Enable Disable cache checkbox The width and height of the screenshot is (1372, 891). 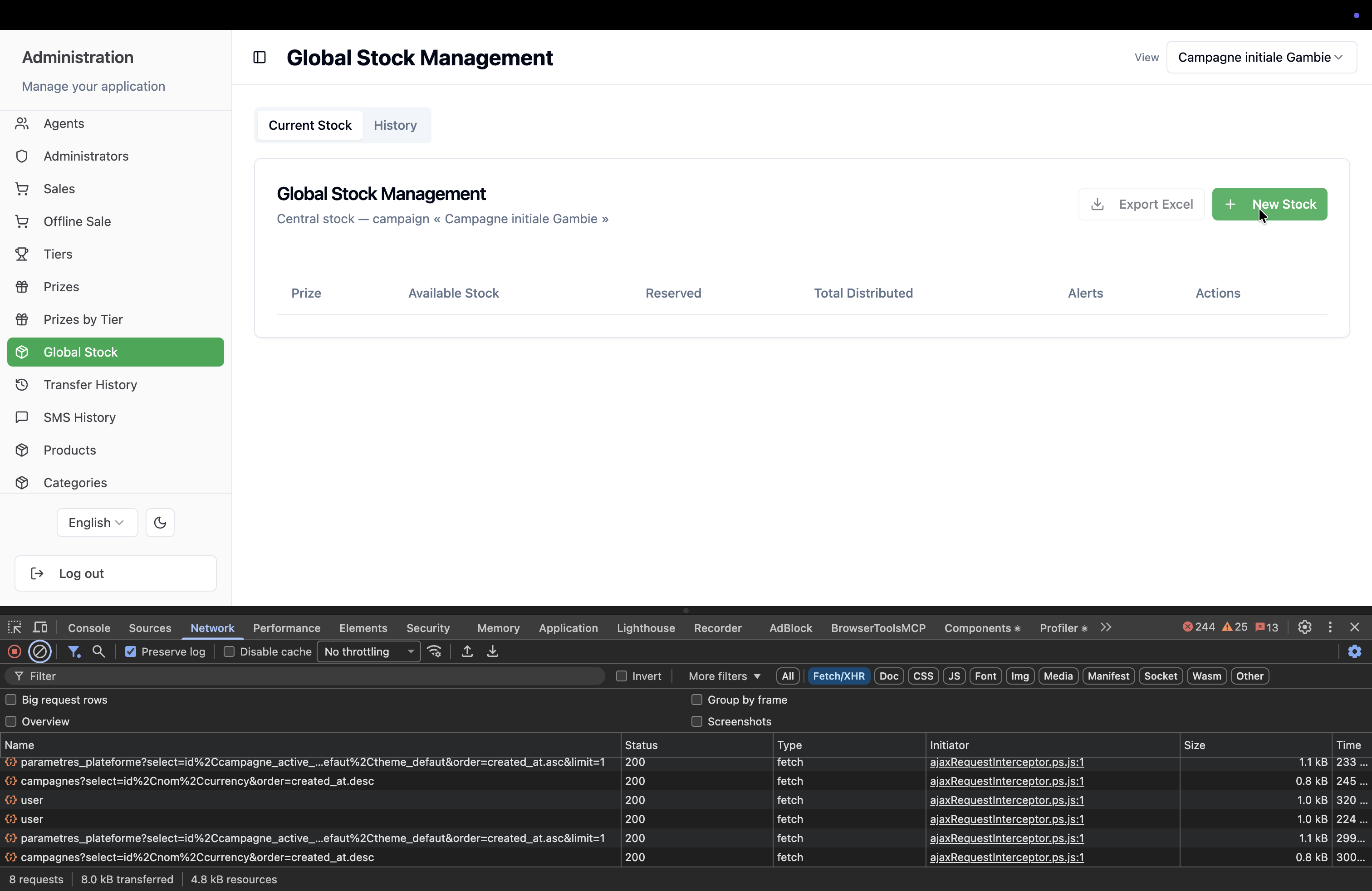pyautogui.click(x=229, y=652)
